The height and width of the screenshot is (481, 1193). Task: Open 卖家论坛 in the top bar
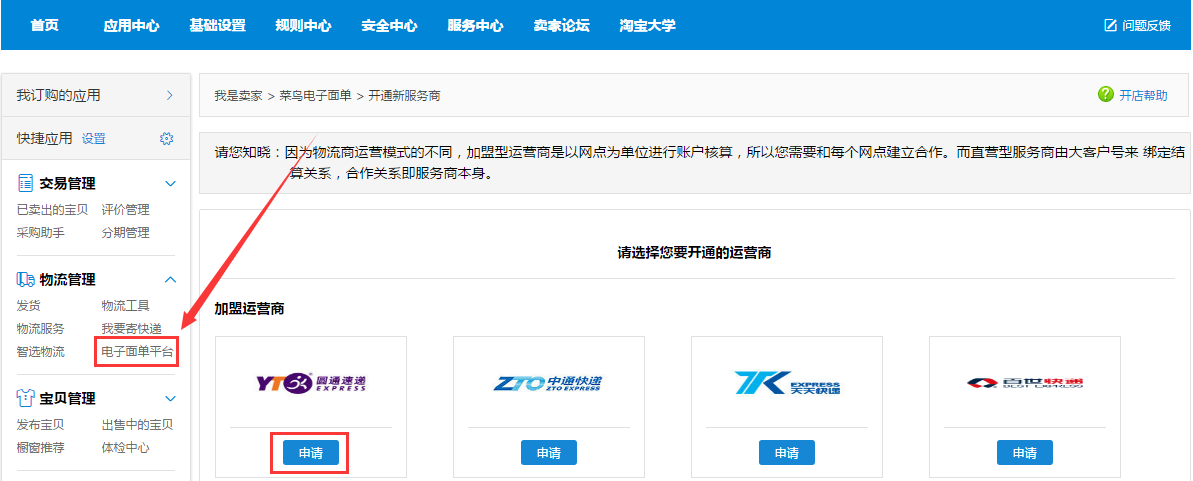(562, 25)
